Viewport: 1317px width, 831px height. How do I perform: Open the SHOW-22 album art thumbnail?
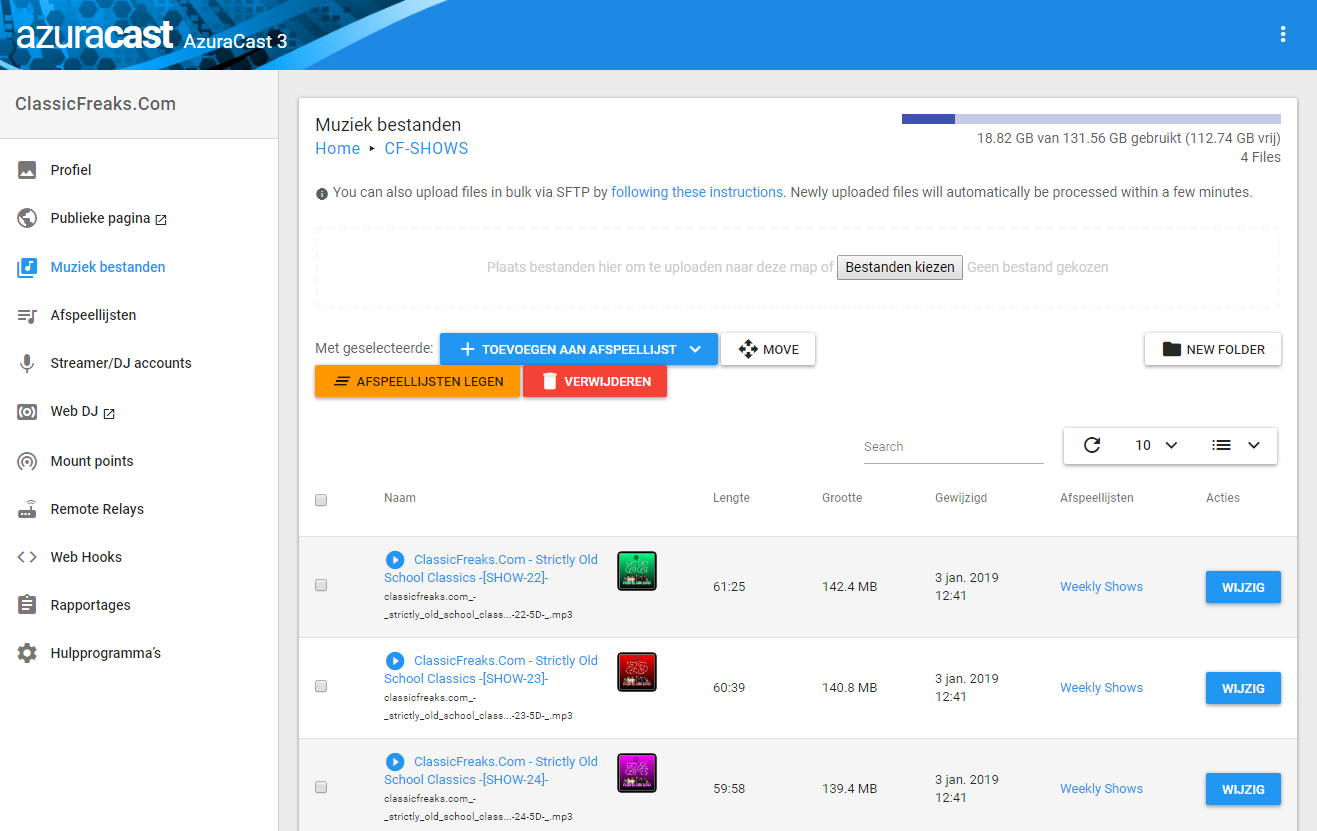637,571
